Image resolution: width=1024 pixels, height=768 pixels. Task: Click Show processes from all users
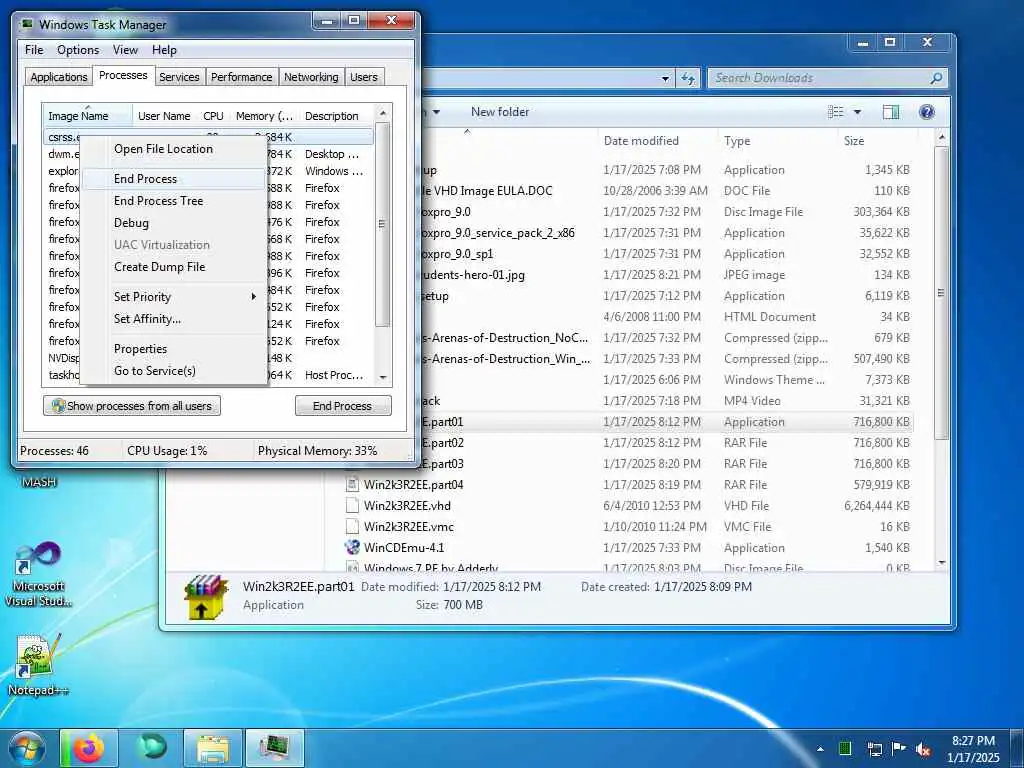(x=132, y=406)
